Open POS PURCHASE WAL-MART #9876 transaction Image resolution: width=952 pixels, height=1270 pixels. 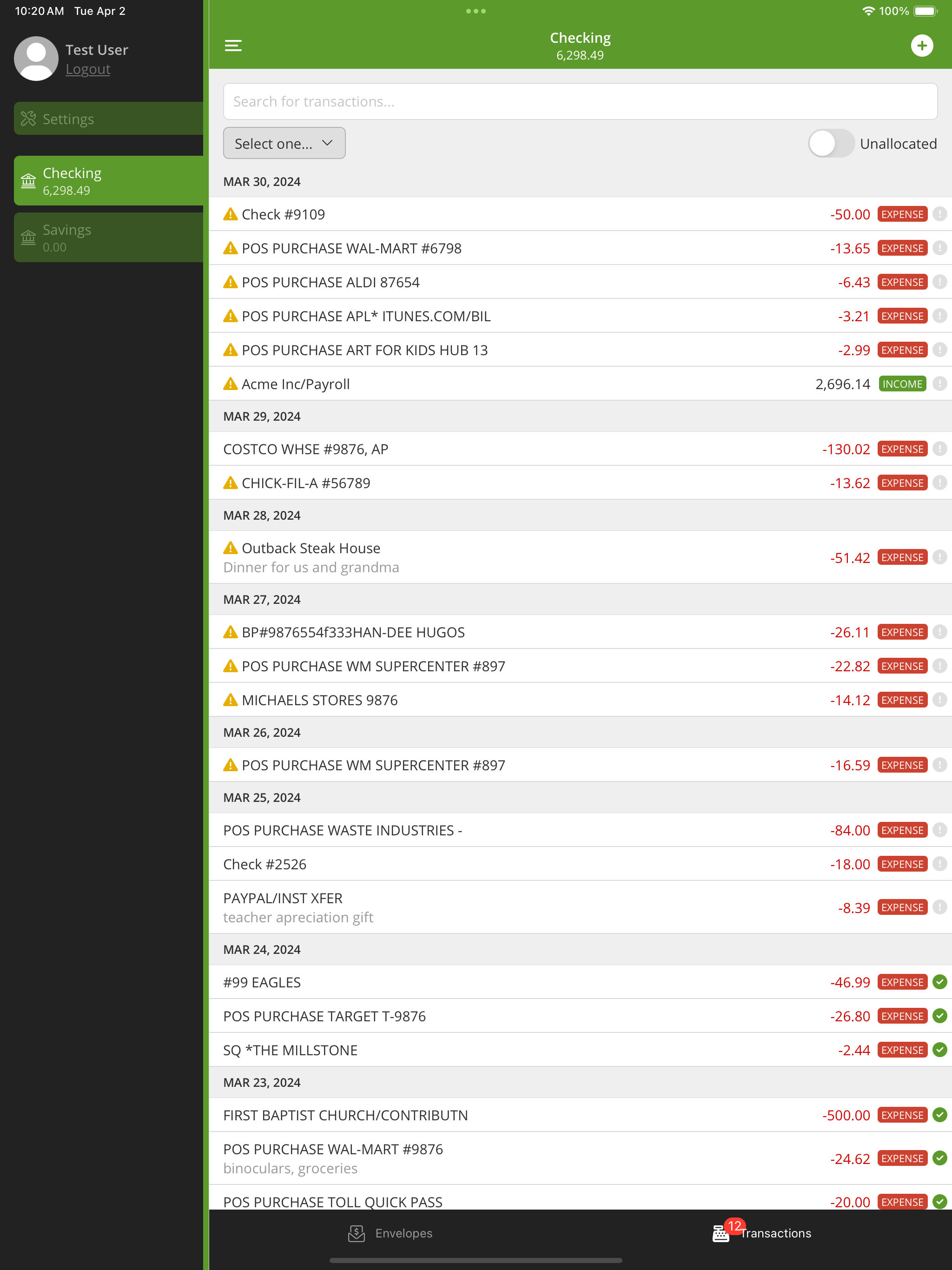pos(580,1158)
